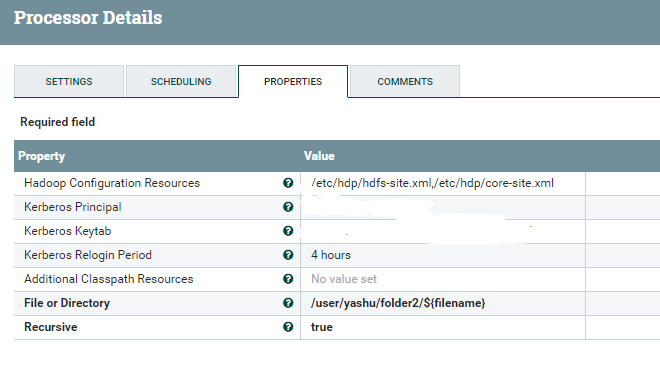The height and width of the screenshot is (387, 660).
Task: Select the Hadoop Configuration Resources property name
Action: [x=112, y=183]
